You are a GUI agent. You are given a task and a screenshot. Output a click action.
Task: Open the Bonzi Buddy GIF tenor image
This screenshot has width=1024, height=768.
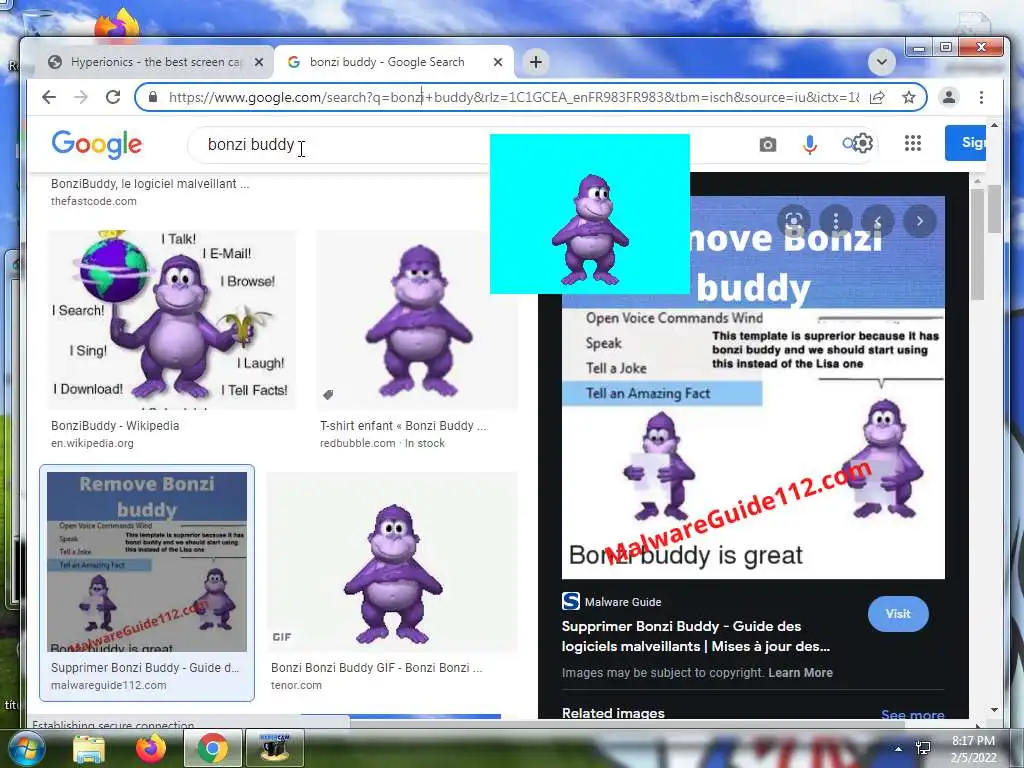click(x=392, y=562)
